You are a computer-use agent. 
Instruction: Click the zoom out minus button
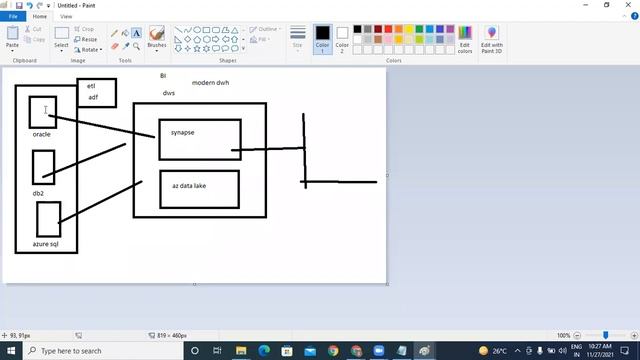tap(577, 336)
